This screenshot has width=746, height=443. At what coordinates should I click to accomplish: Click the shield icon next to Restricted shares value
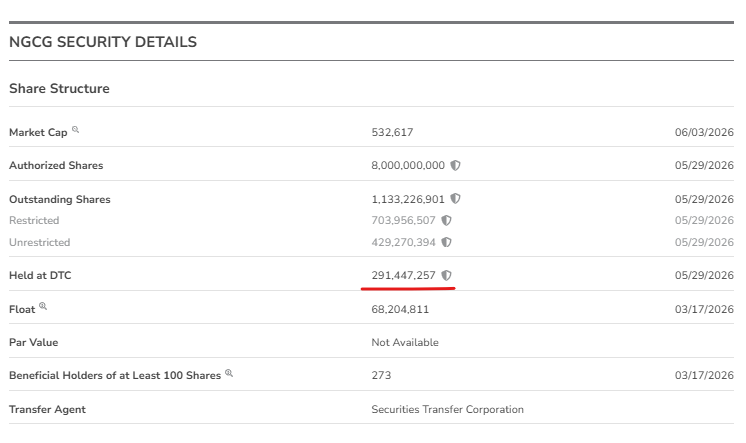446,220
